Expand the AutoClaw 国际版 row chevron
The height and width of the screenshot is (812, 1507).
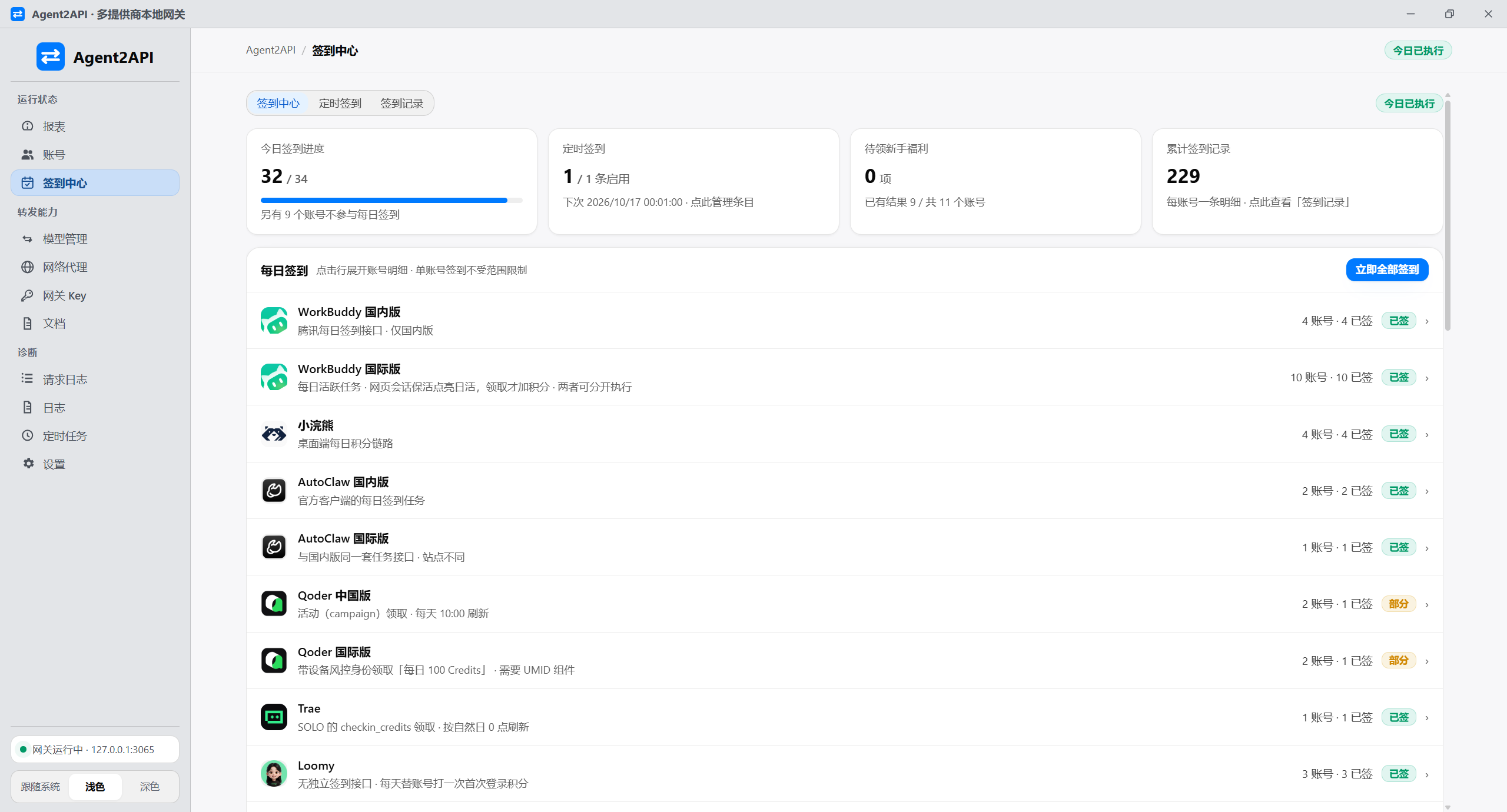[x=1427, y=548]
